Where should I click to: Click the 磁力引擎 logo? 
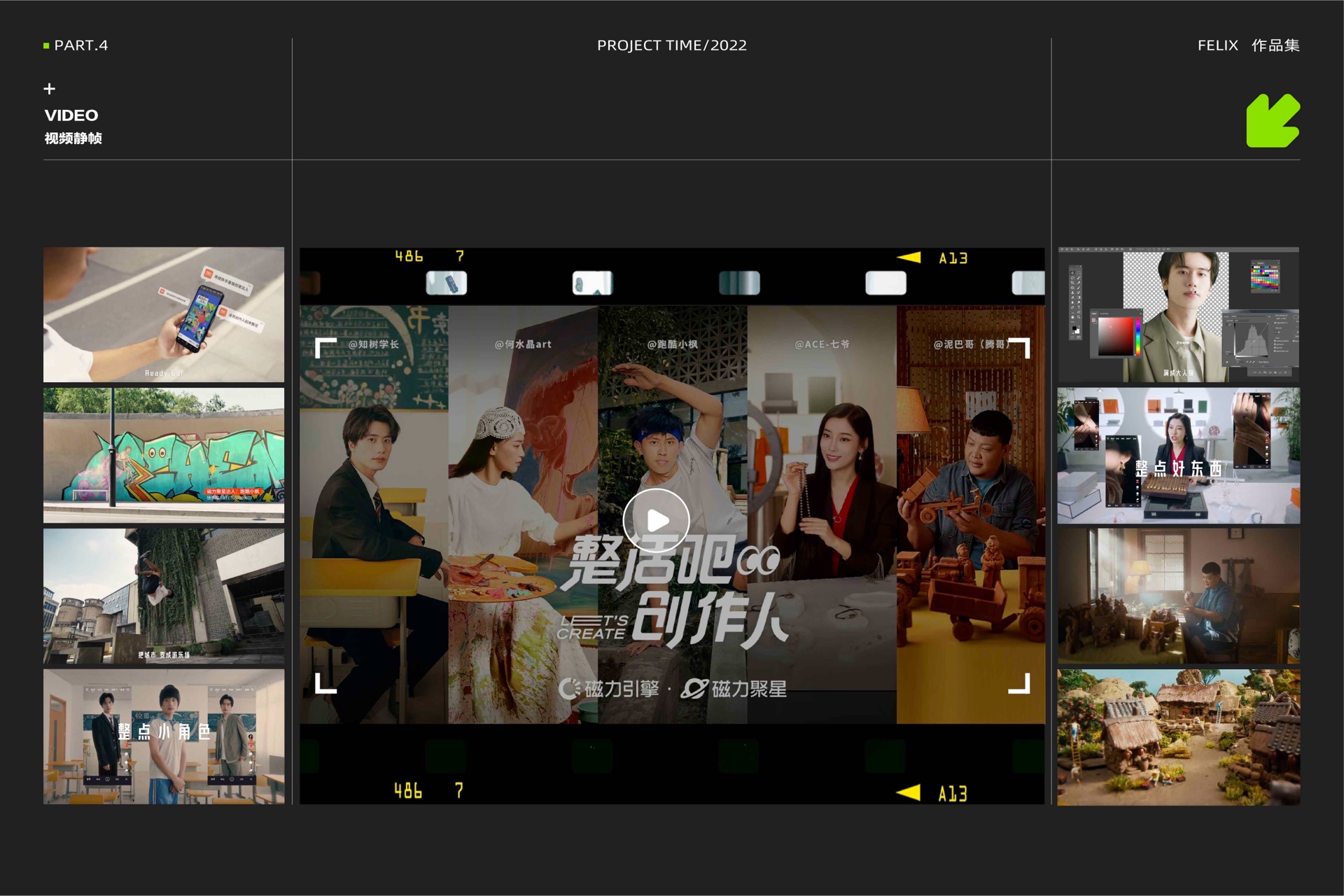click(x=608, y=689)
